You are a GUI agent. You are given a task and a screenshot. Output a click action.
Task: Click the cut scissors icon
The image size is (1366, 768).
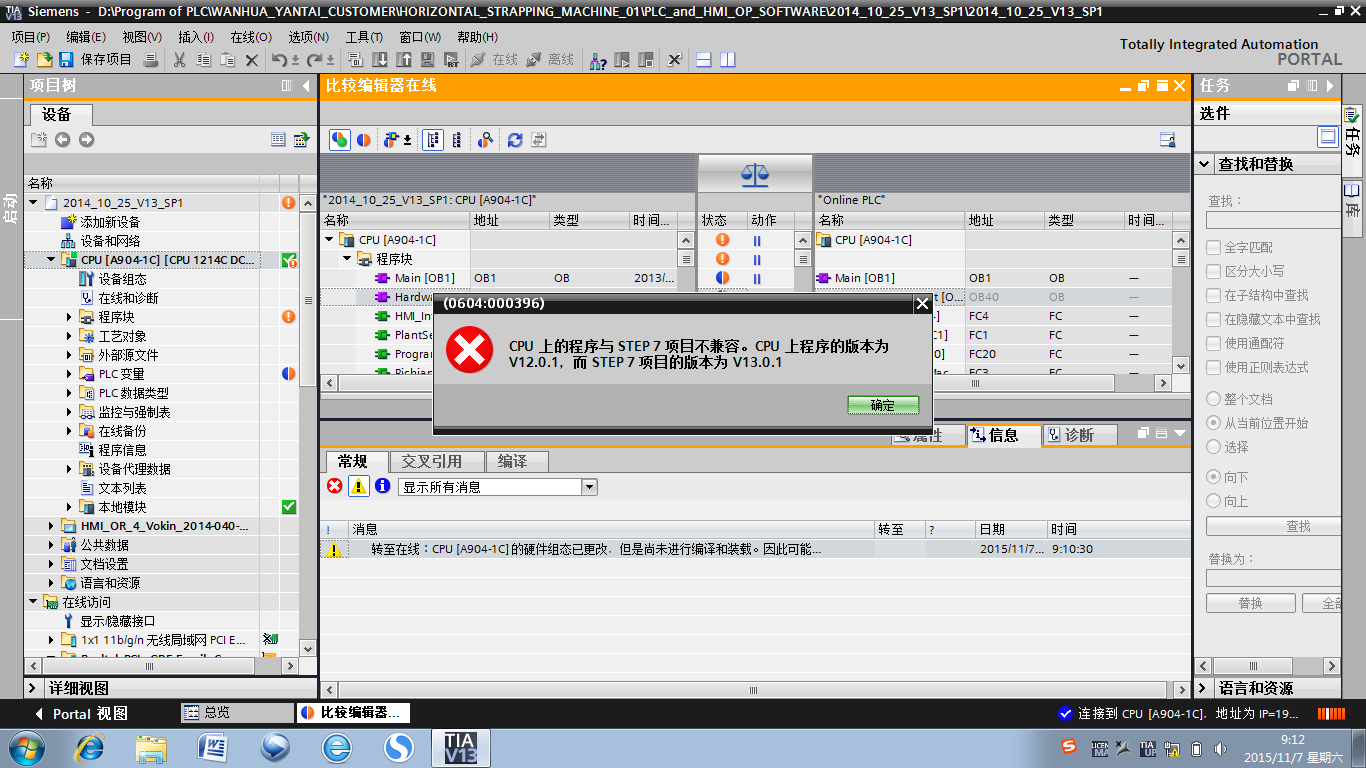pyautogui.click(x=180, y=60)
